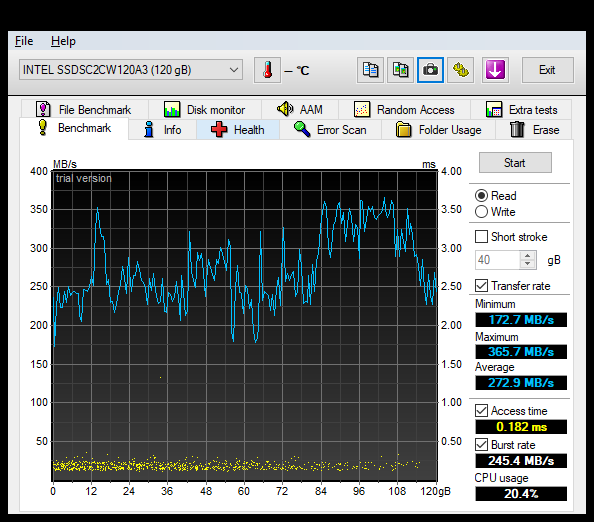The height and width of the screenshot is (522, 594).
Task: Select the Write radio button
Action: [481, 211]
